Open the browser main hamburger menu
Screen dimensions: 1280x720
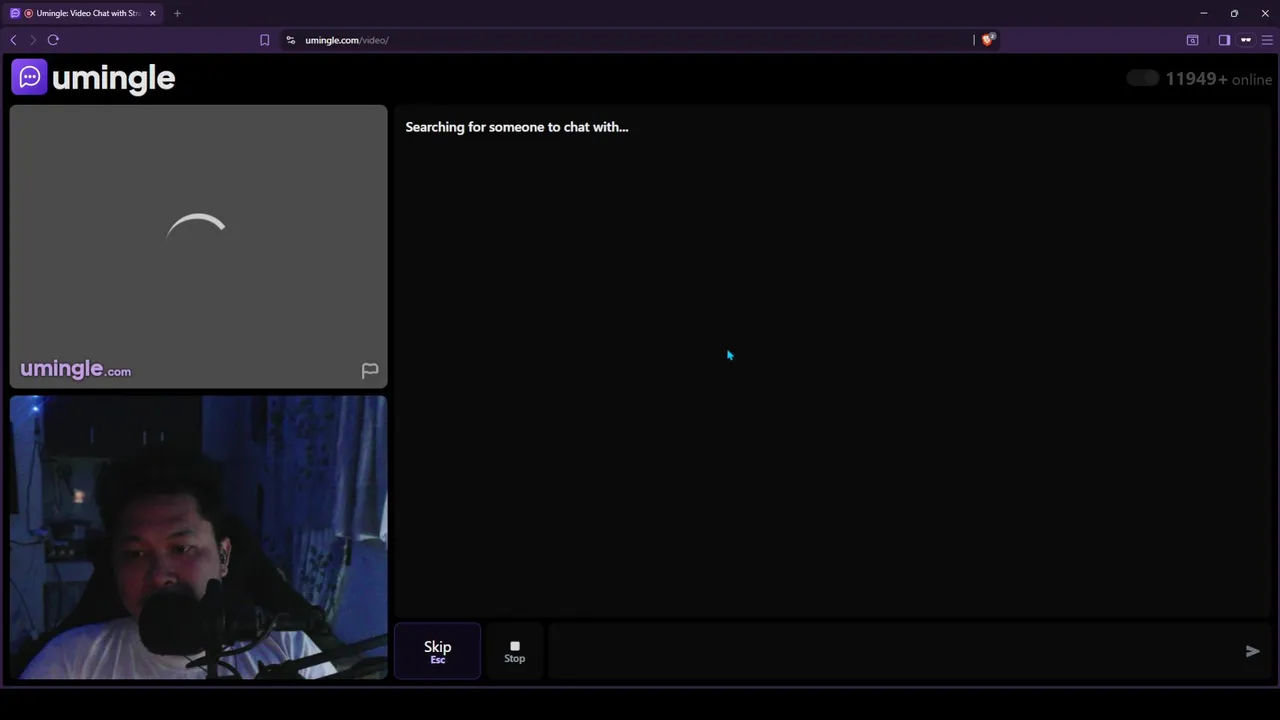click(x=1267, y=40)
